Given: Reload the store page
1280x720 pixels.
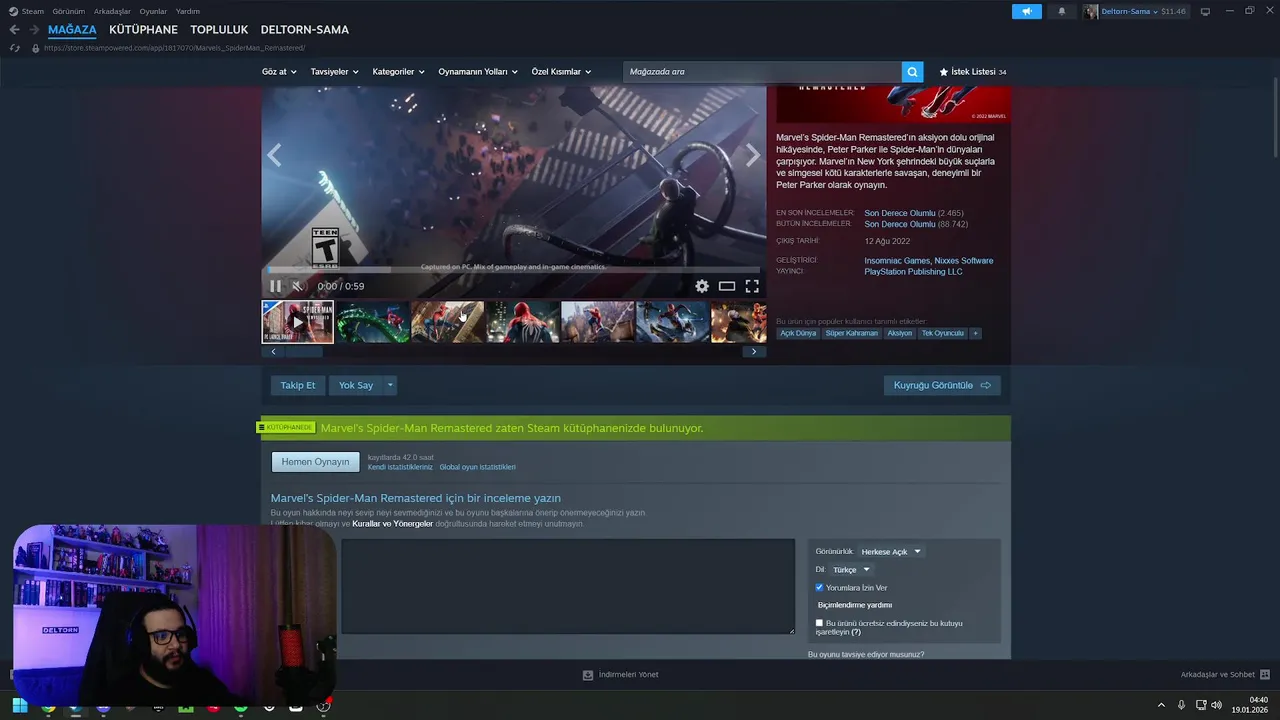Looking at the screenshot, I should 14,48.
